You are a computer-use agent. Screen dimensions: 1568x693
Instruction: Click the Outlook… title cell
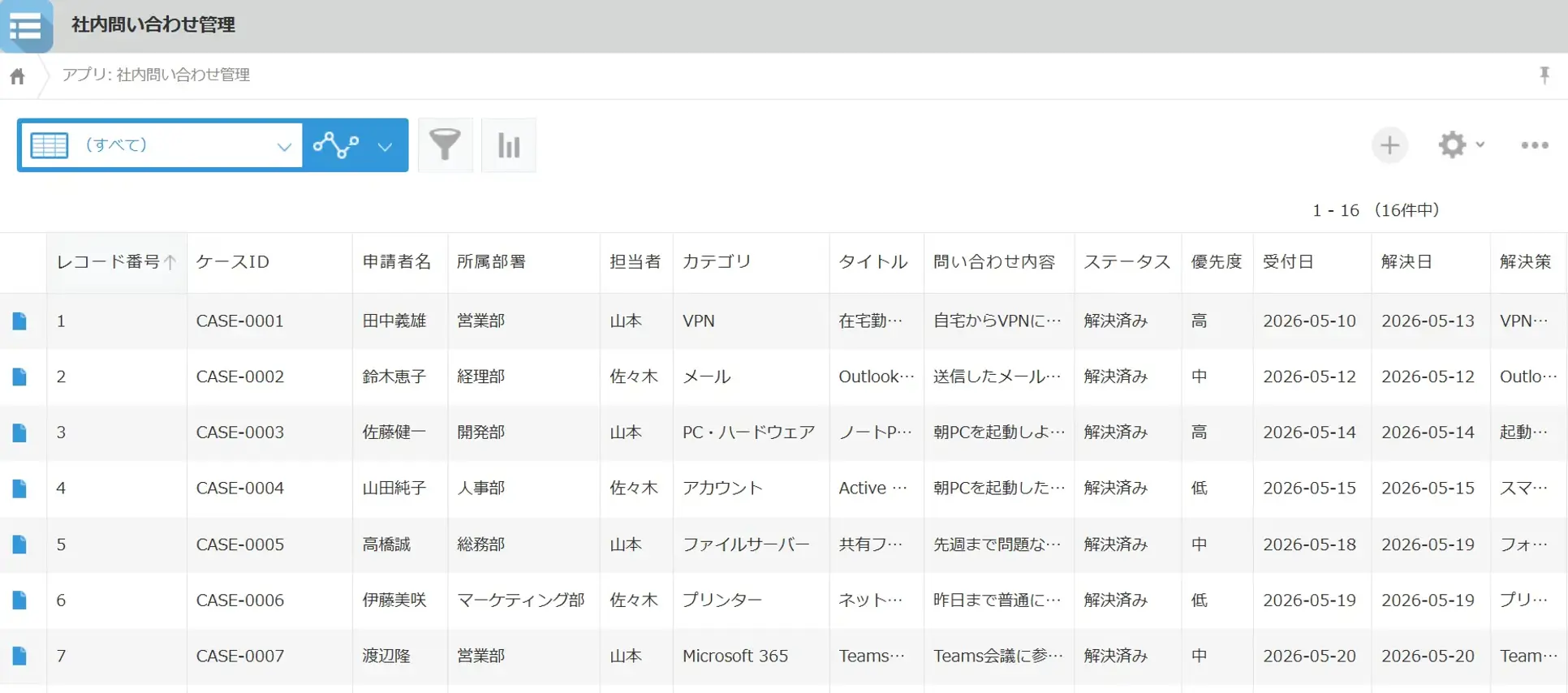(877, 377)
